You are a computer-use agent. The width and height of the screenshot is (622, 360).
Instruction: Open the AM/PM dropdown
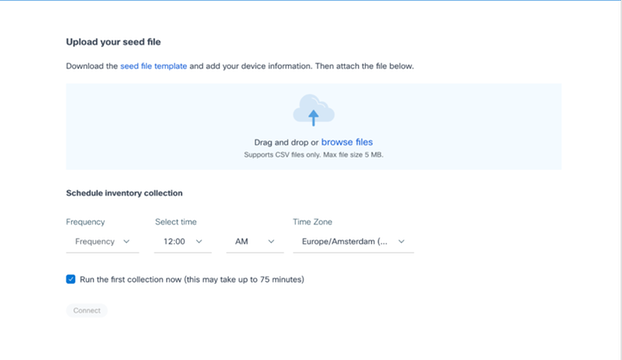[255, 241]
